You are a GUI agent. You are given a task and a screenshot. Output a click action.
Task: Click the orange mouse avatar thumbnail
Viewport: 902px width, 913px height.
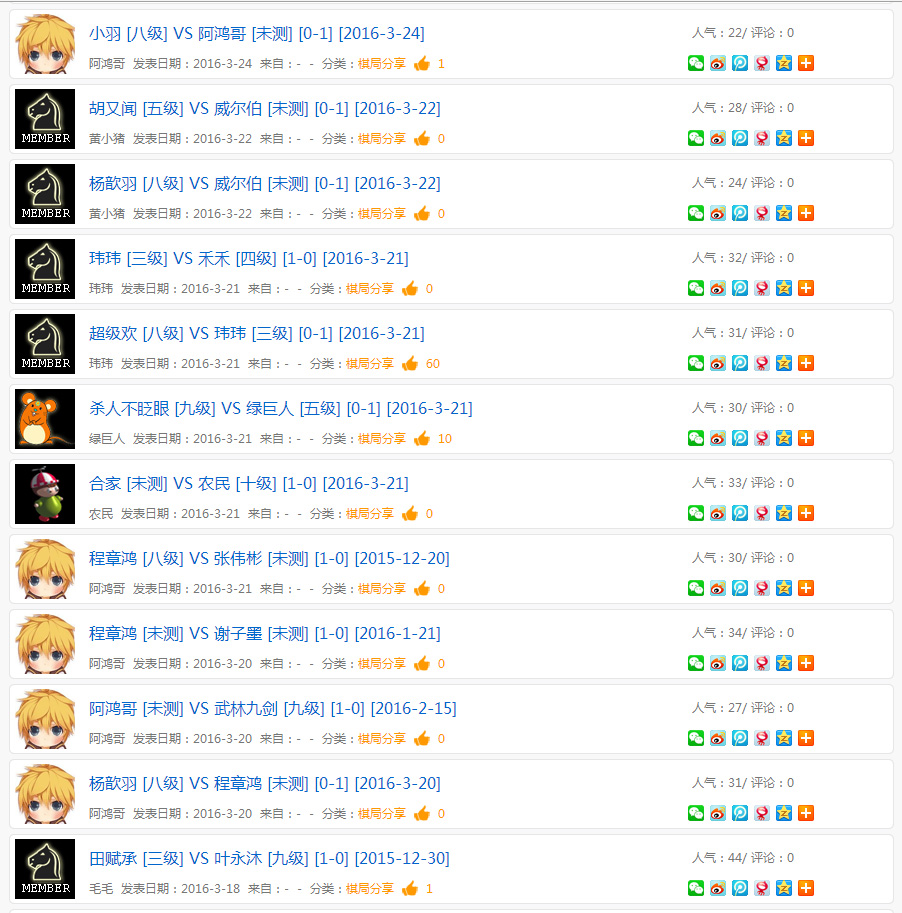pyautogui.click(x=45, y=419)
